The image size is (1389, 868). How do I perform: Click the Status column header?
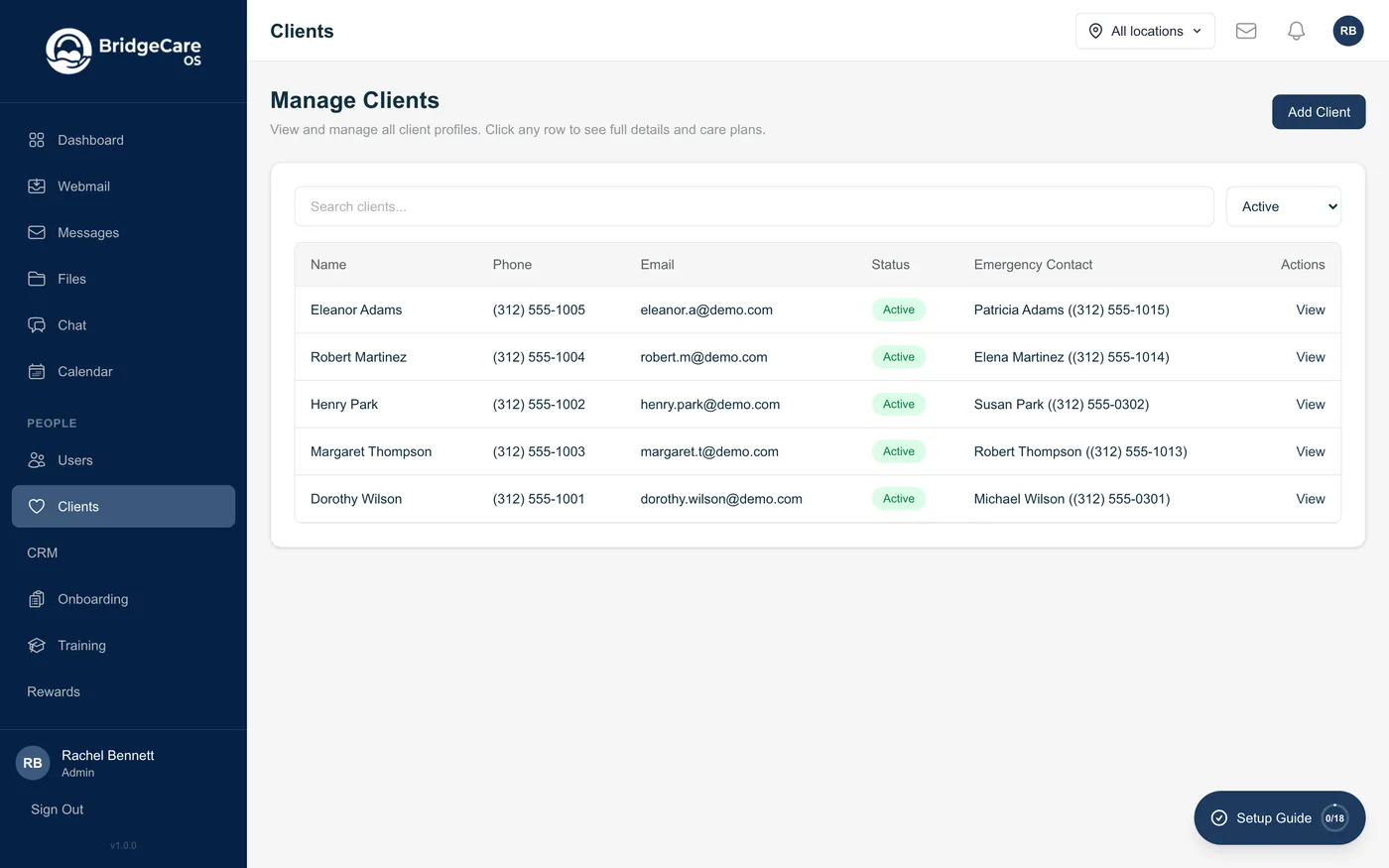[x=890, y=265]
